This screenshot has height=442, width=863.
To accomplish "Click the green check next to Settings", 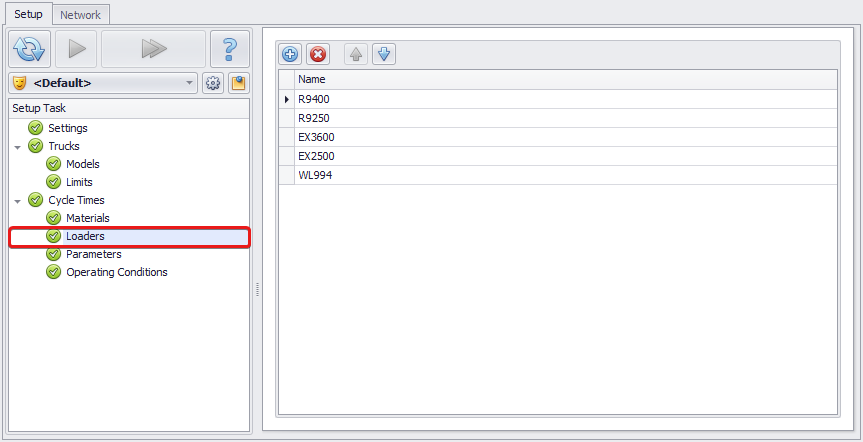I will pyautogui.click(x=35, y=128).
